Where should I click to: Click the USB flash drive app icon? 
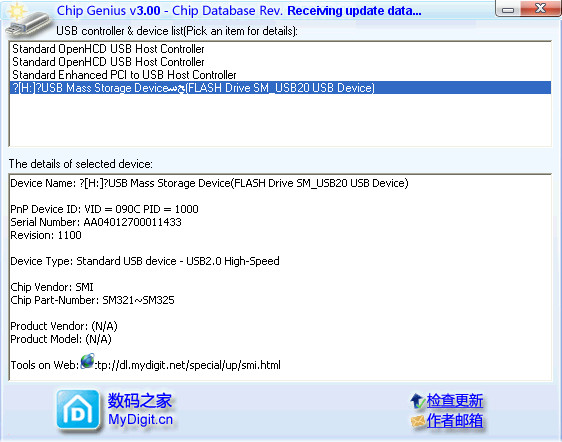click(27, 21)
